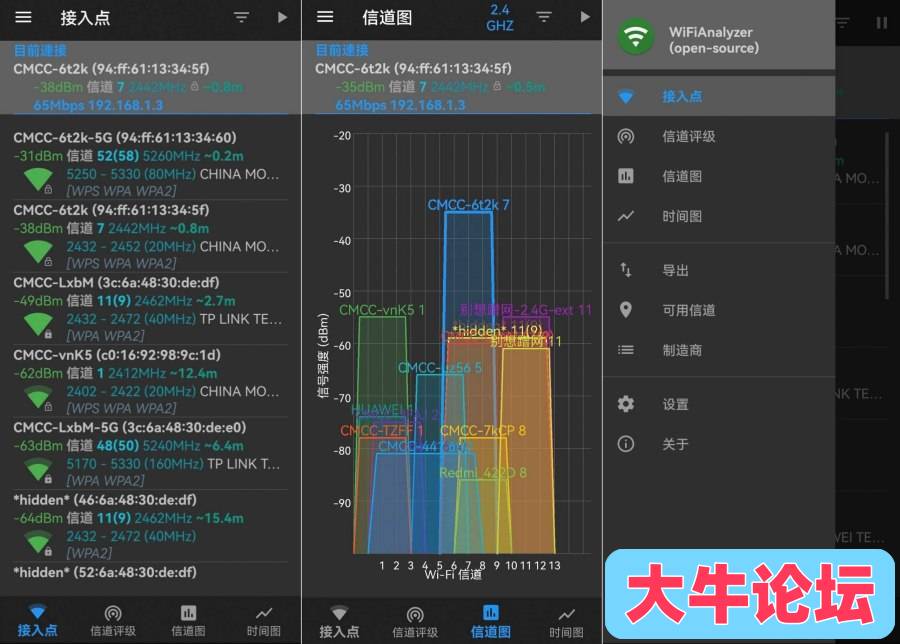Open 关于 from the navigation drawer

(x=719, y=444)
